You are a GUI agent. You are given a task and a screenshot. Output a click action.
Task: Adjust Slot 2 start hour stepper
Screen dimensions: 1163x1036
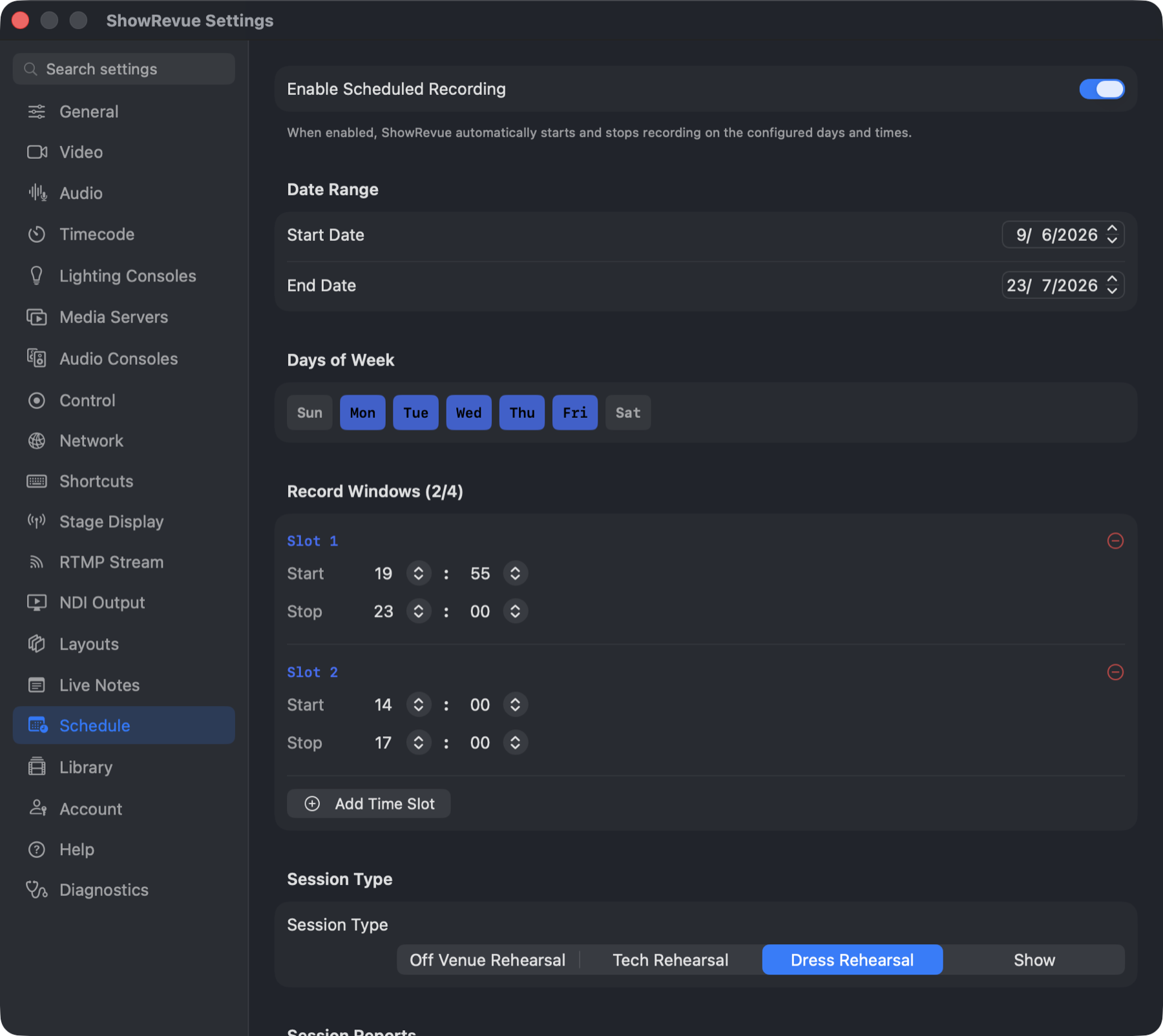click(419, 705)
